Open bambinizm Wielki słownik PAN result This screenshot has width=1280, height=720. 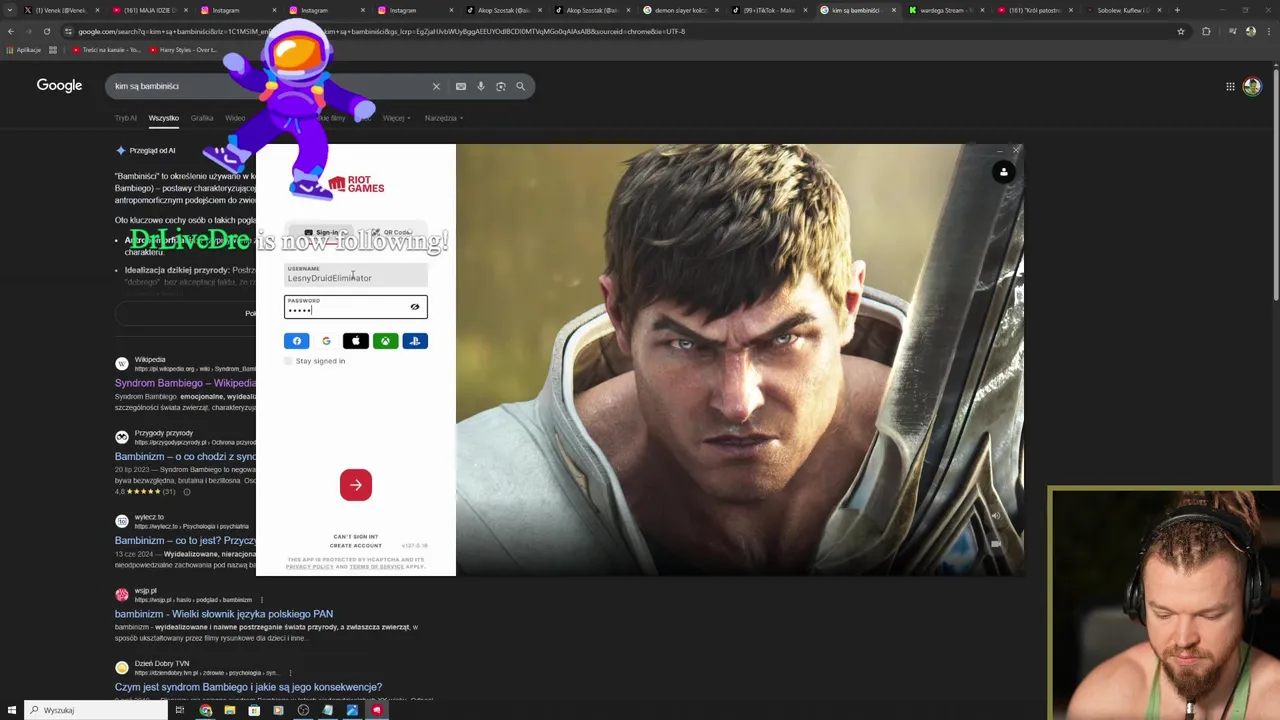(224, 614)
